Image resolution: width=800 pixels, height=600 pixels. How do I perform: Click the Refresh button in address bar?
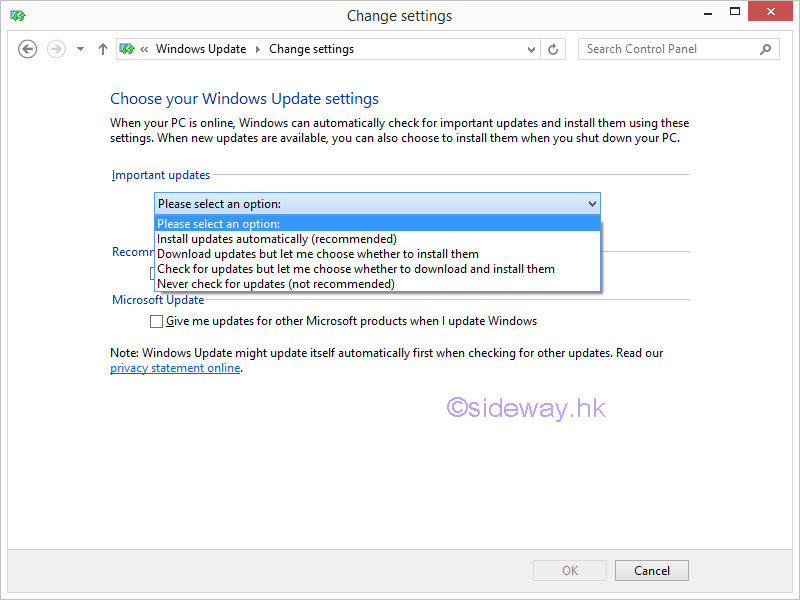554,49
